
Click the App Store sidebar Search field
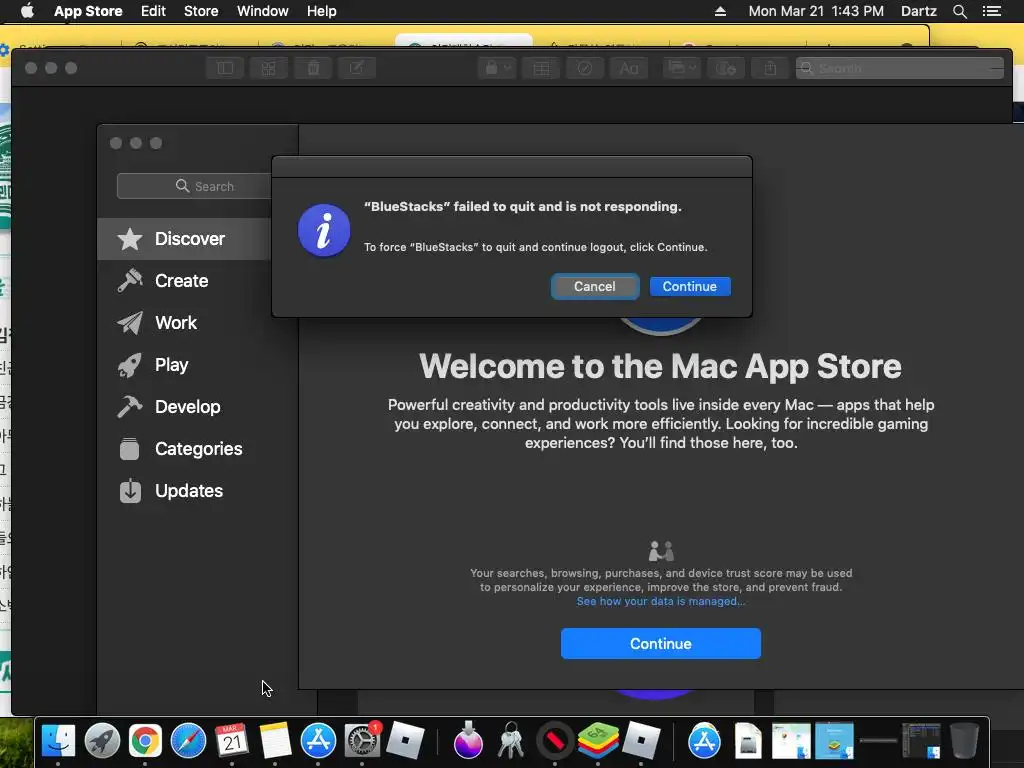(x=194, y=186)
